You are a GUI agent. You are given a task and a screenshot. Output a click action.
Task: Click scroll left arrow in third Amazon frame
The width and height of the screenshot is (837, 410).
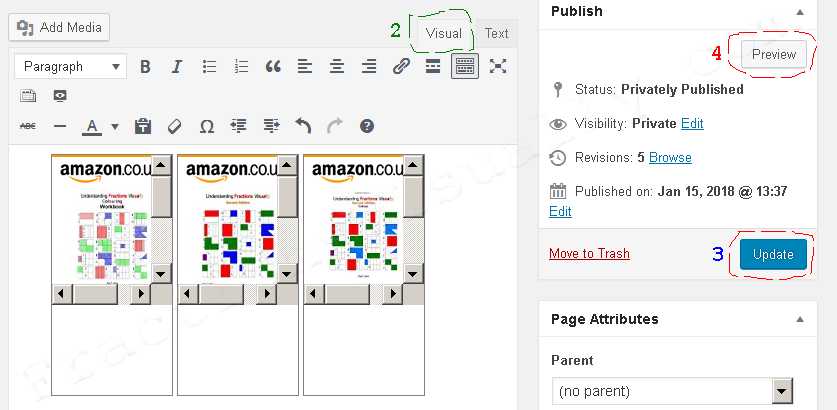314,294
